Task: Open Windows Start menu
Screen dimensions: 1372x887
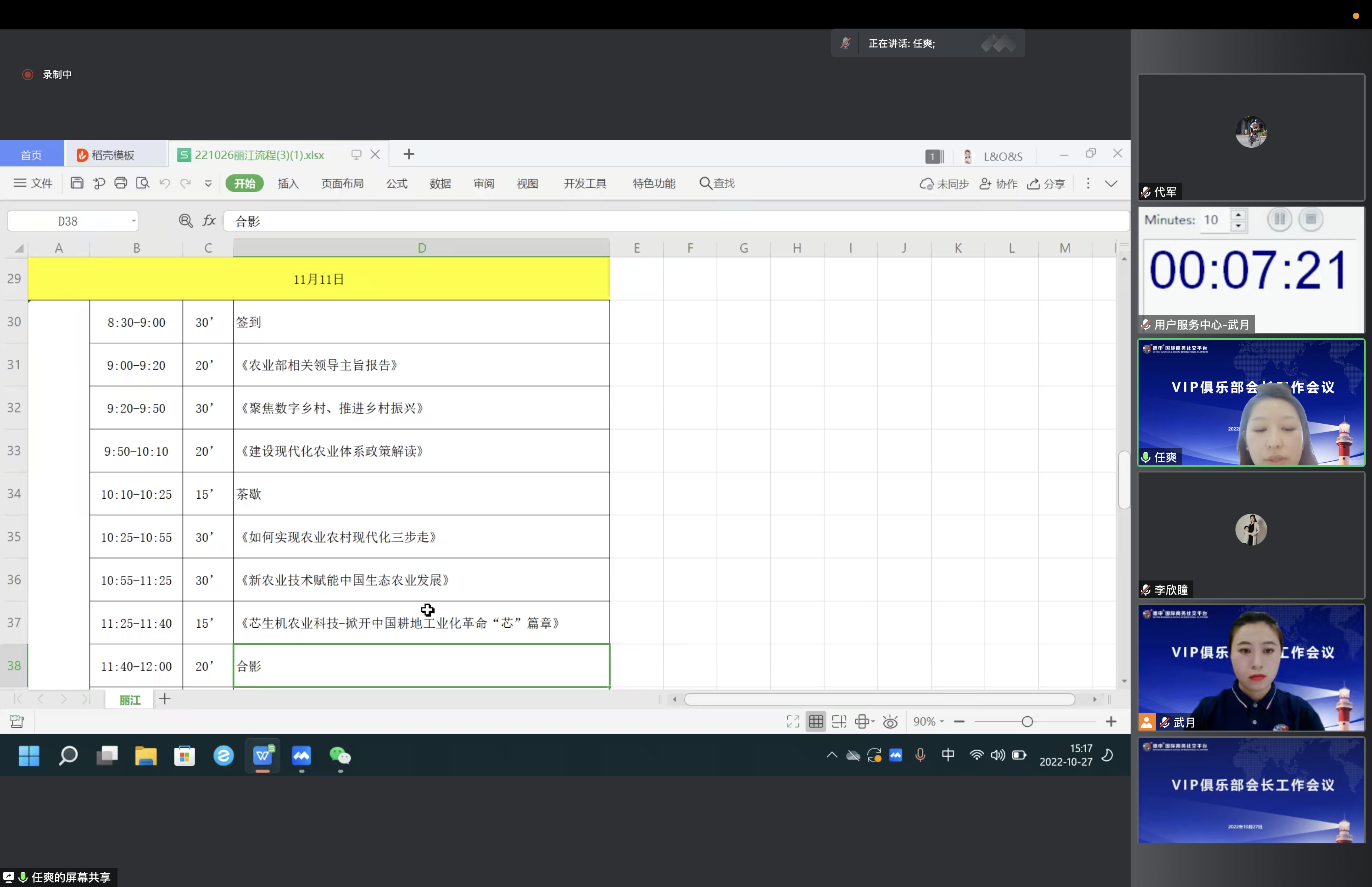Action: coord(29,756)
